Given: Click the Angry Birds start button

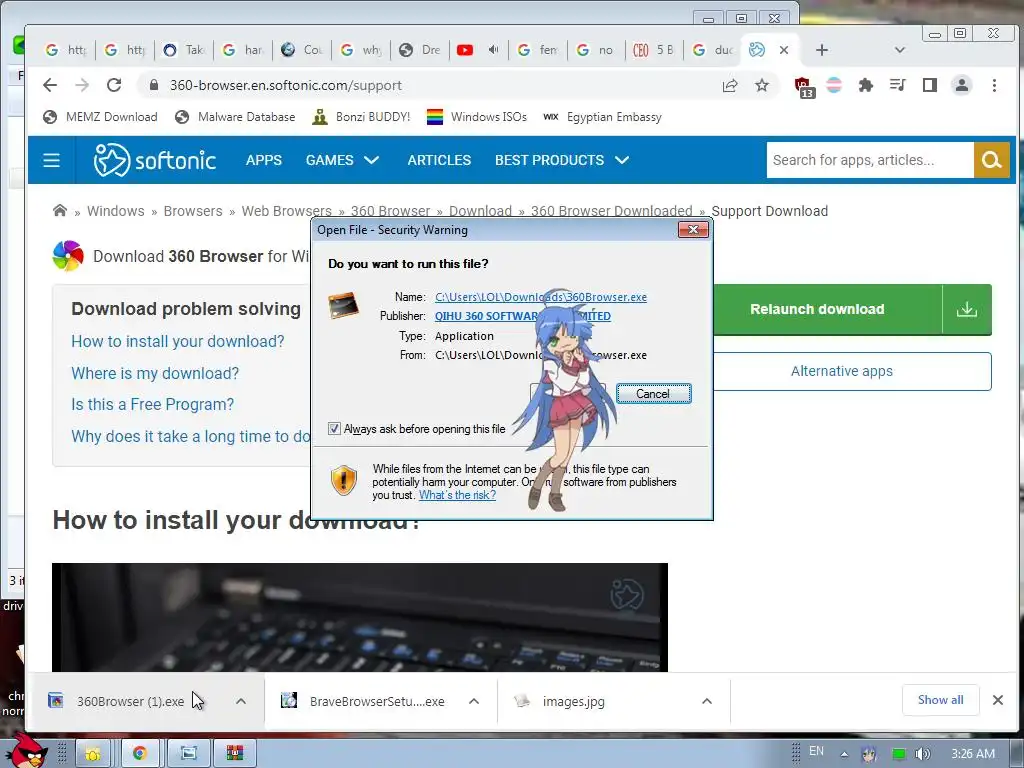Looking at the screenshot, I should pos(27,749).
